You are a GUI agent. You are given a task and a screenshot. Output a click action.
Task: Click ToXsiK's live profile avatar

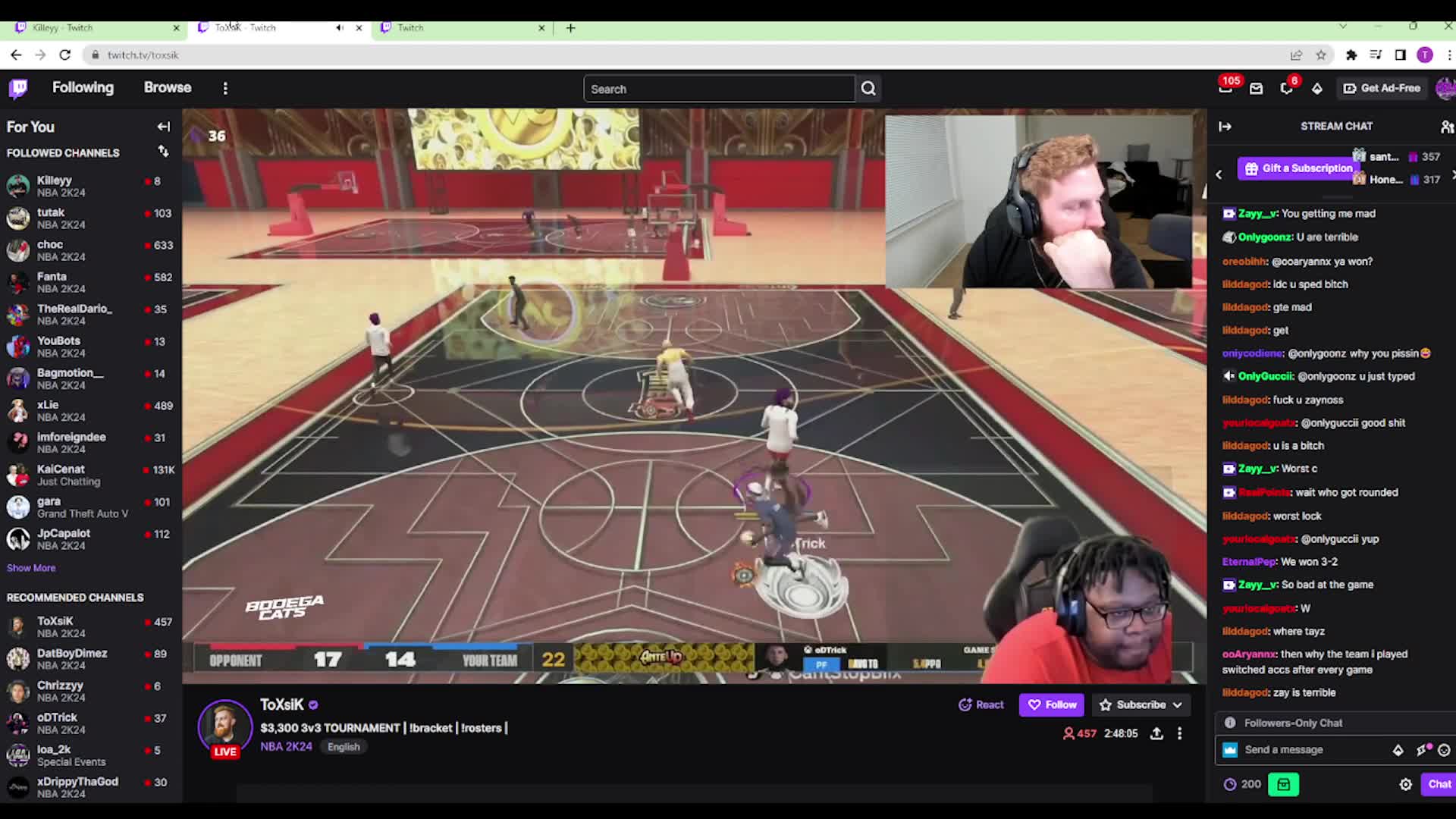coord(224,726)
